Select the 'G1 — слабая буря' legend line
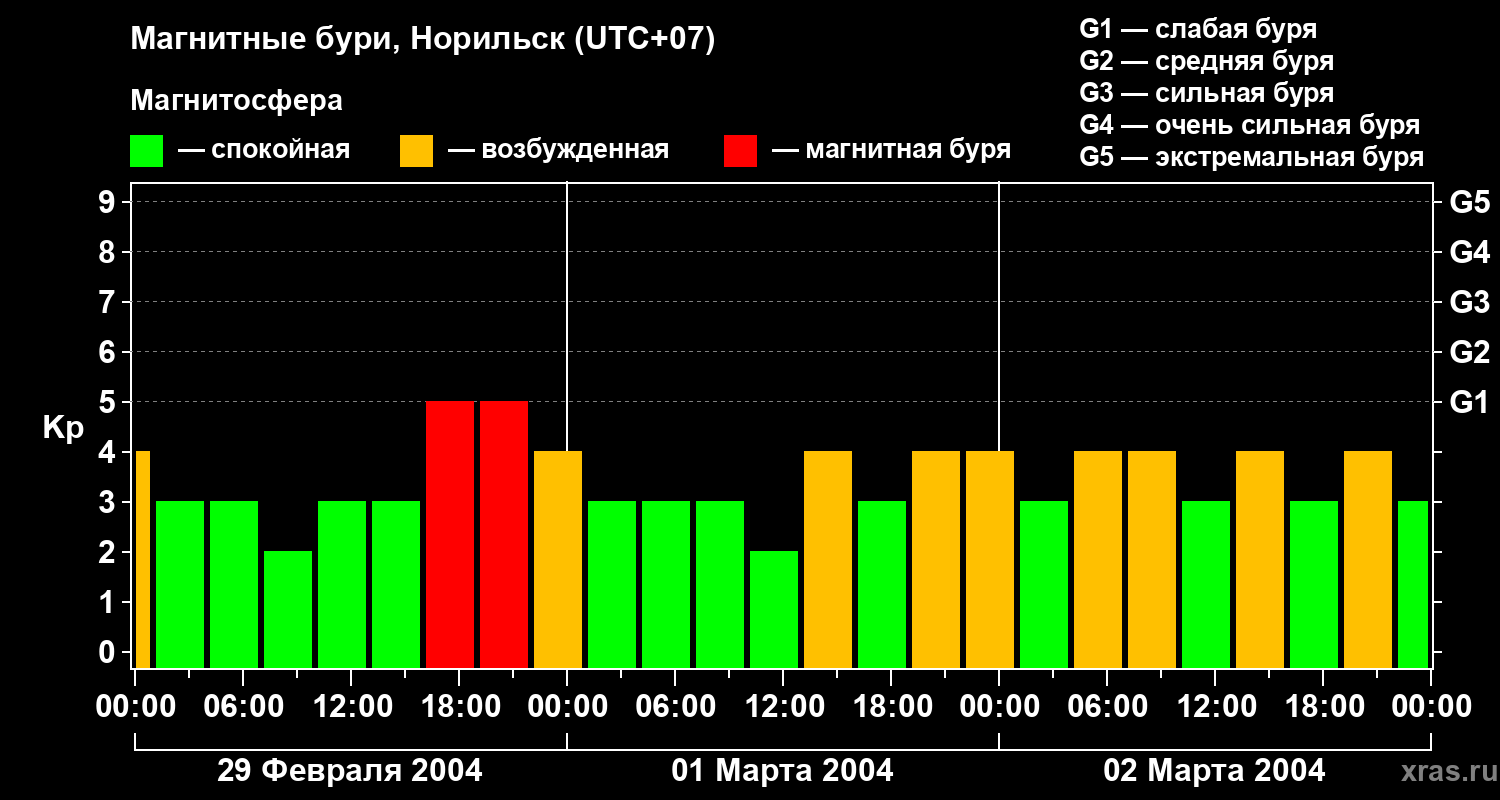Viewport: 1500px width, 800px height. point(1198,29)
